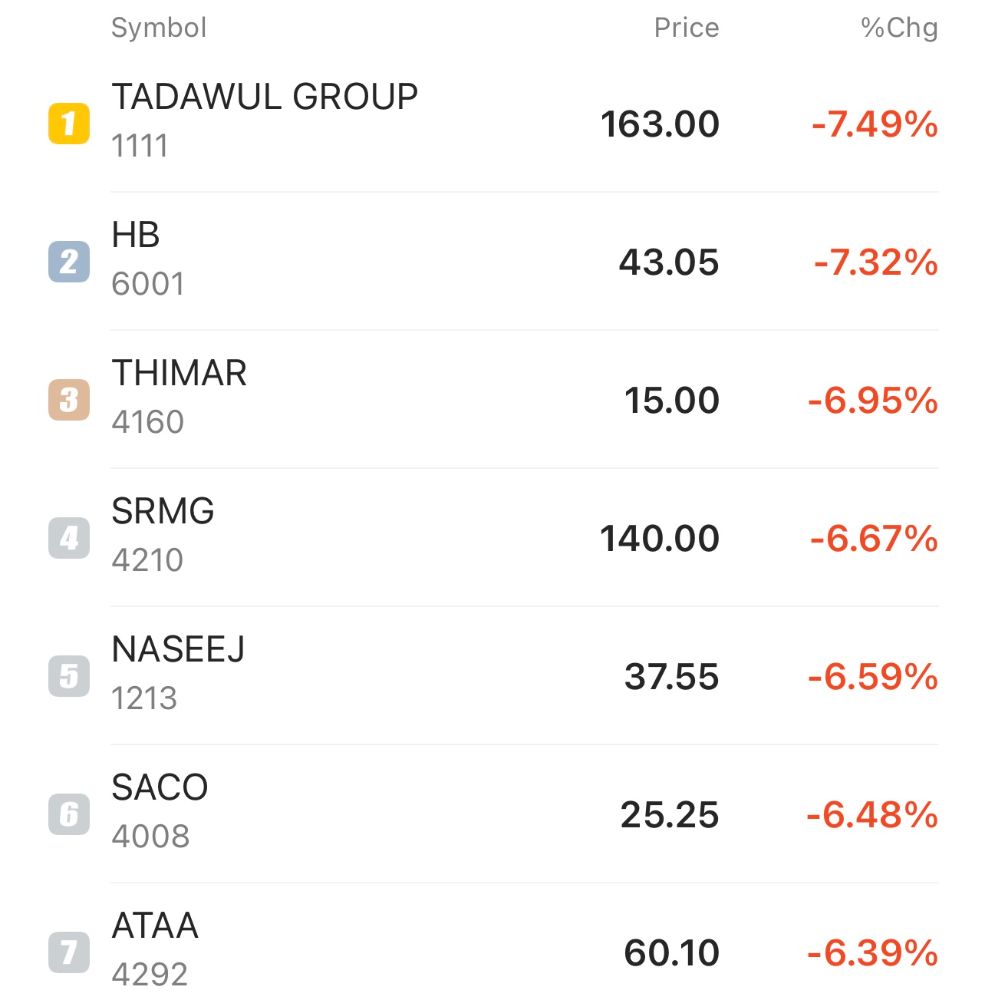The image size is (985, 1000).
Task: Select the THIMAR stock name
Action: 180,374
